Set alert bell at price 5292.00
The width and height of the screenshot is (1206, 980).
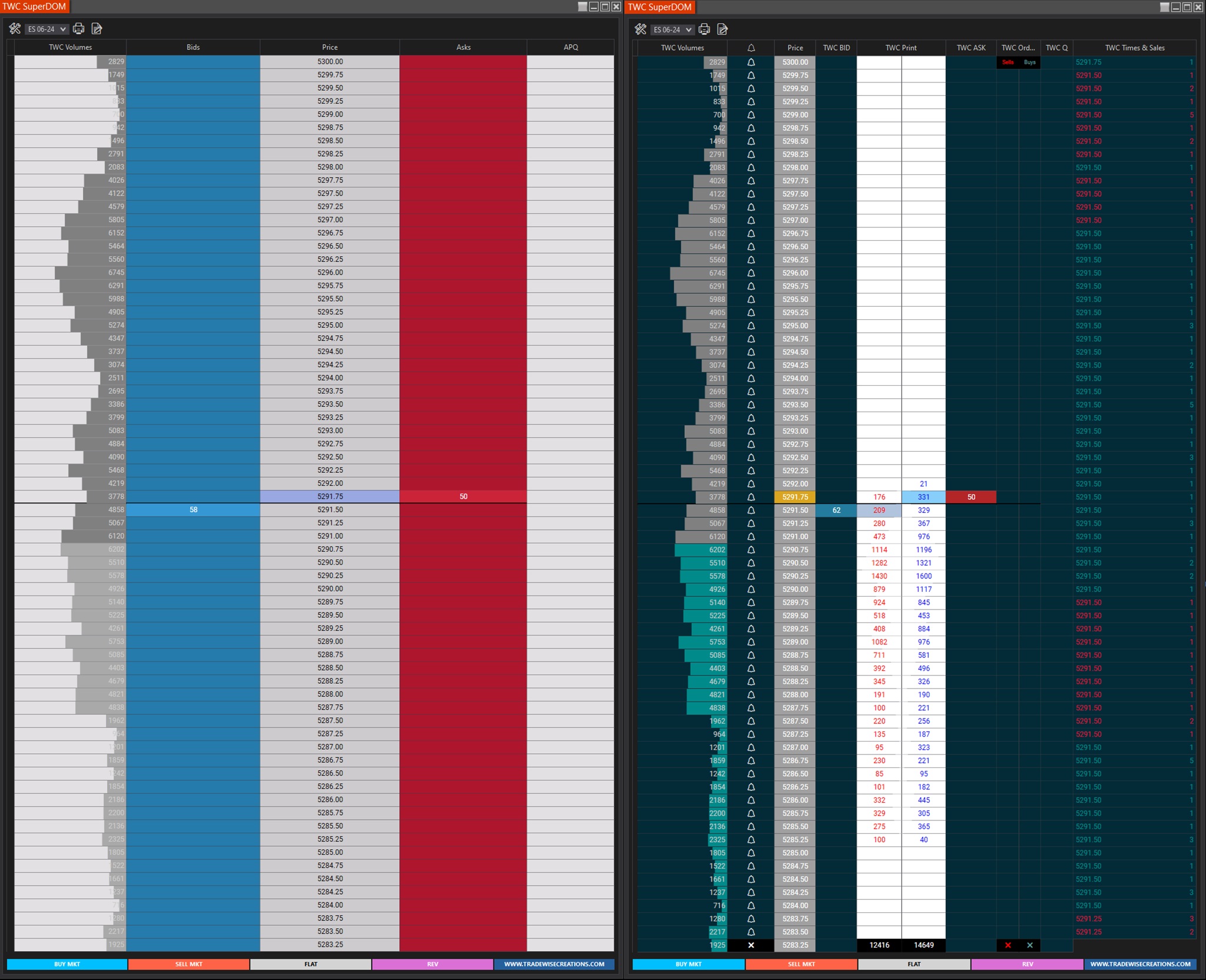[751, 484]
